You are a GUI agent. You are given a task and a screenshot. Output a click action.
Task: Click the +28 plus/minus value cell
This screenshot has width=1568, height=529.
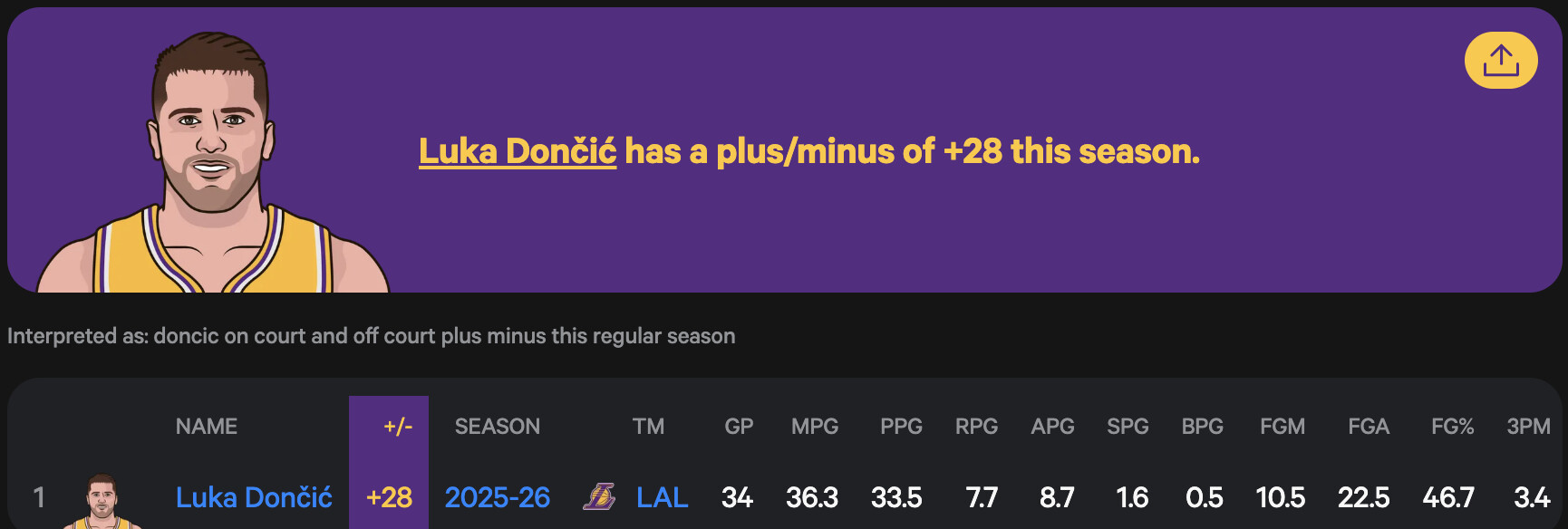[x=389, y=497]
